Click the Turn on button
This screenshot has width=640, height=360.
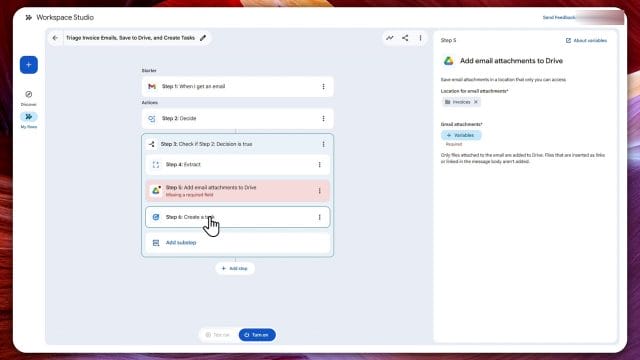coord(257,335)
